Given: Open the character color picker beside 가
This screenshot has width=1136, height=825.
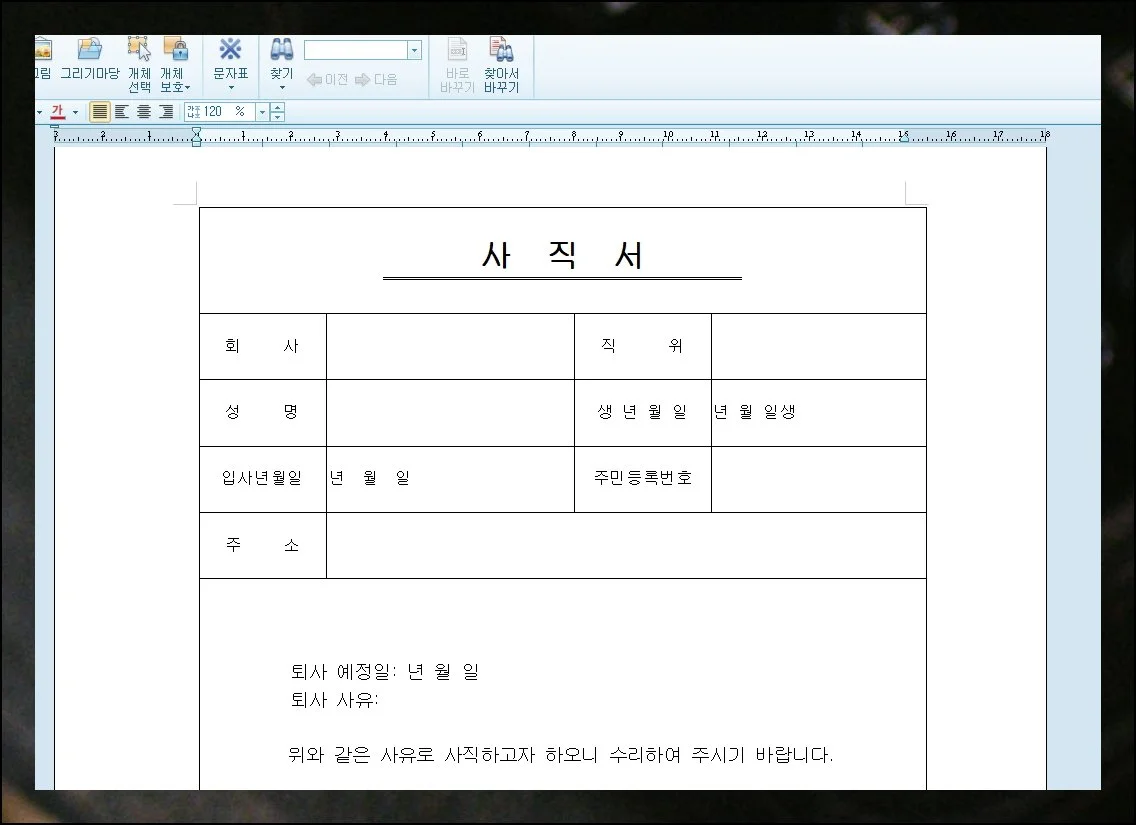Looking at the screenshot, I should pyautogui.click(x=75, y=111).
